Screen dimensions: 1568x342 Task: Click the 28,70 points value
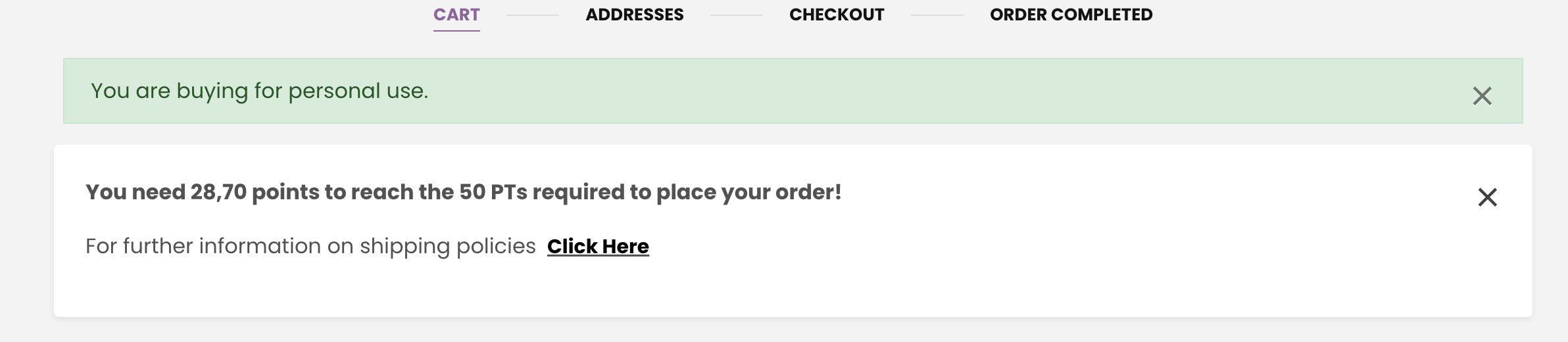pos(218,192)
